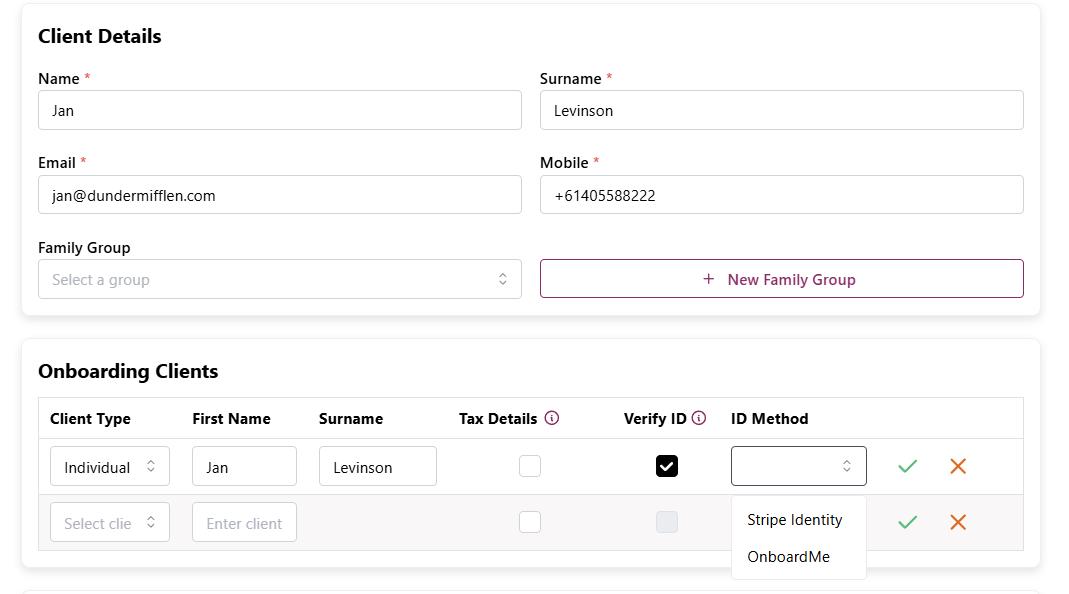Show info about Tax Details column
This screenshot has width=1069, height=594.
552,418
